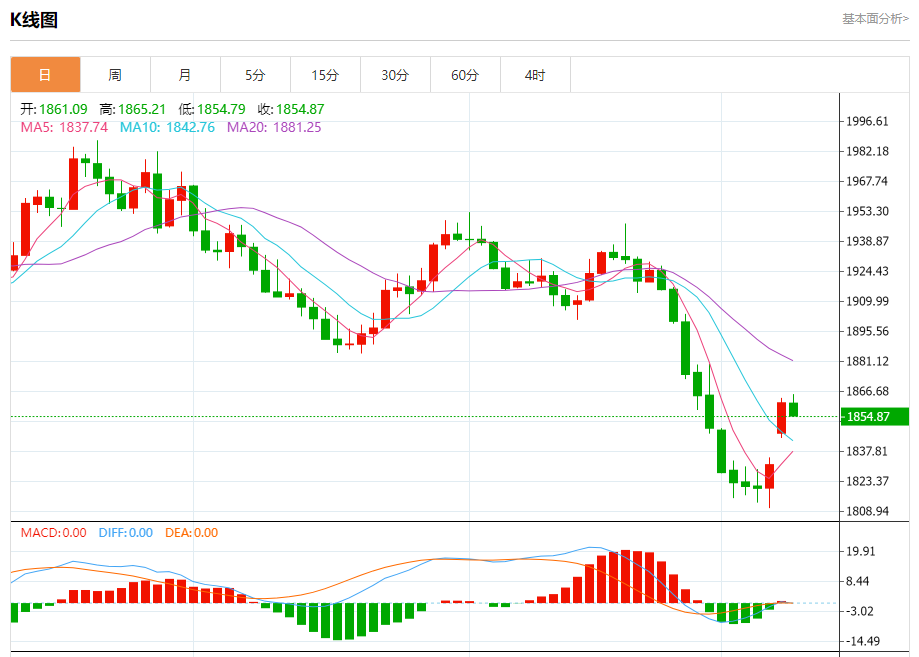Open the 30分 timeframe tab
Screen dimensions: 919x657
[x=395, y=74]
